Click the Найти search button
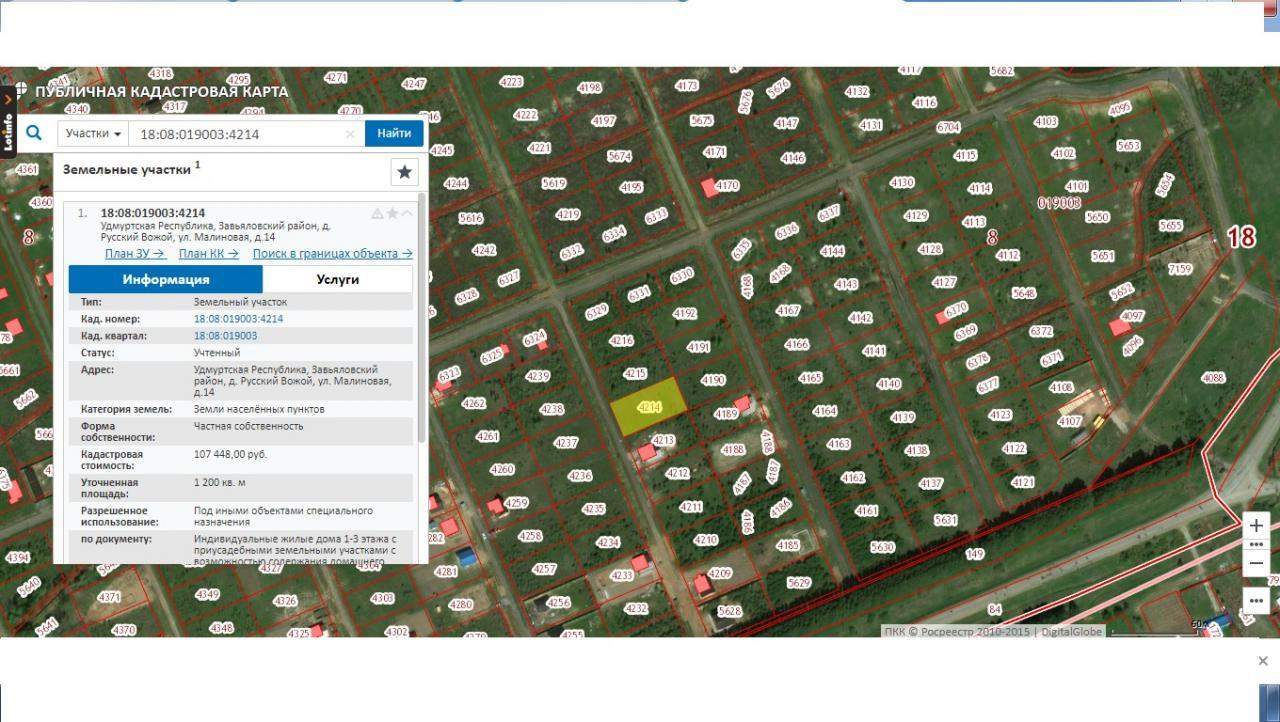 tap(394, 133)
